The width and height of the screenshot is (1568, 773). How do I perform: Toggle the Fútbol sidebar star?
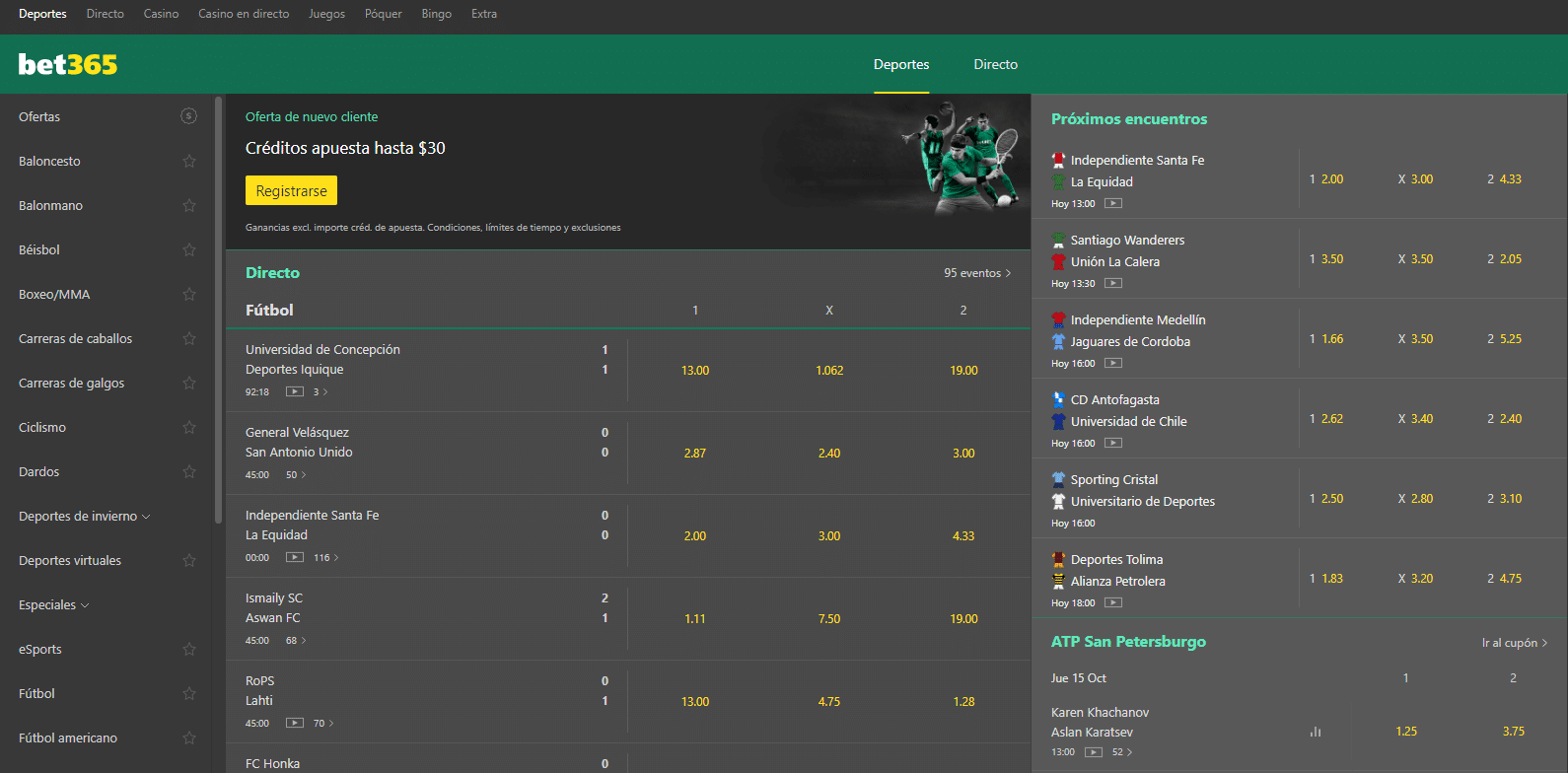click(x=189, y=693)
